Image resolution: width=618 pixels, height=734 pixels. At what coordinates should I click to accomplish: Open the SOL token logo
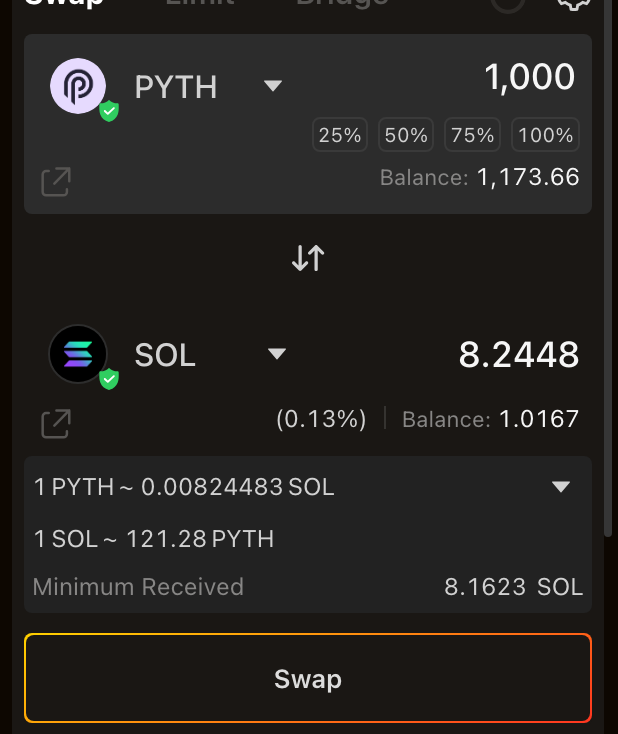[78, 354]
